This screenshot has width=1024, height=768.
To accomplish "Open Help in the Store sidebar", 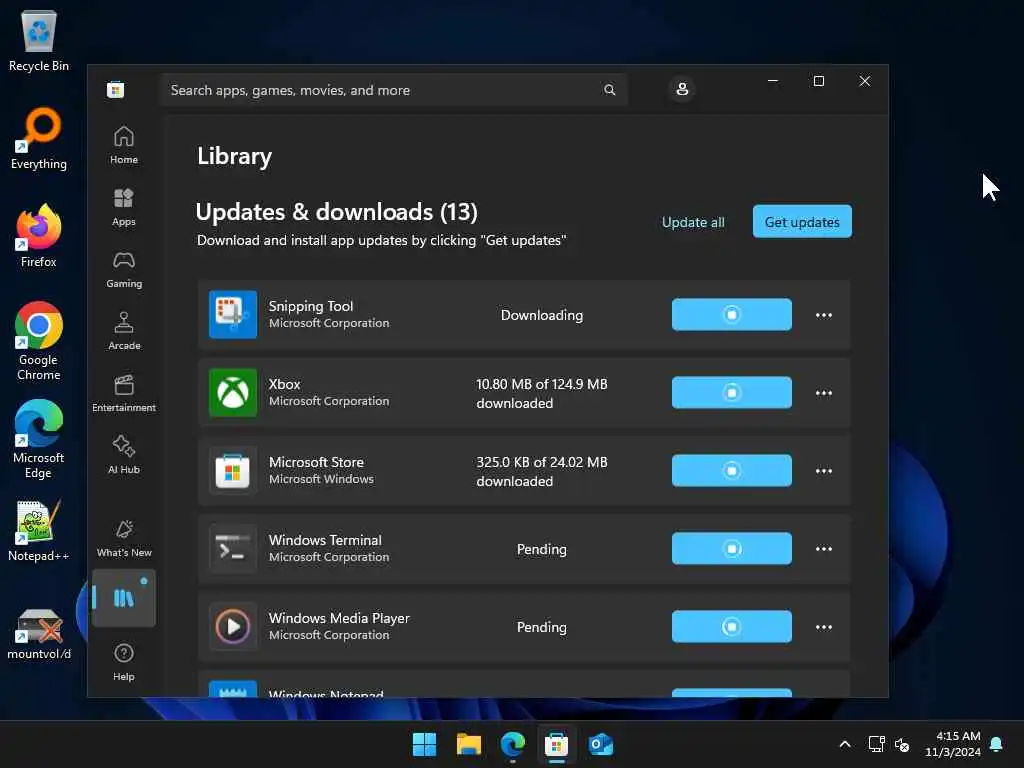I will (123, 662).
